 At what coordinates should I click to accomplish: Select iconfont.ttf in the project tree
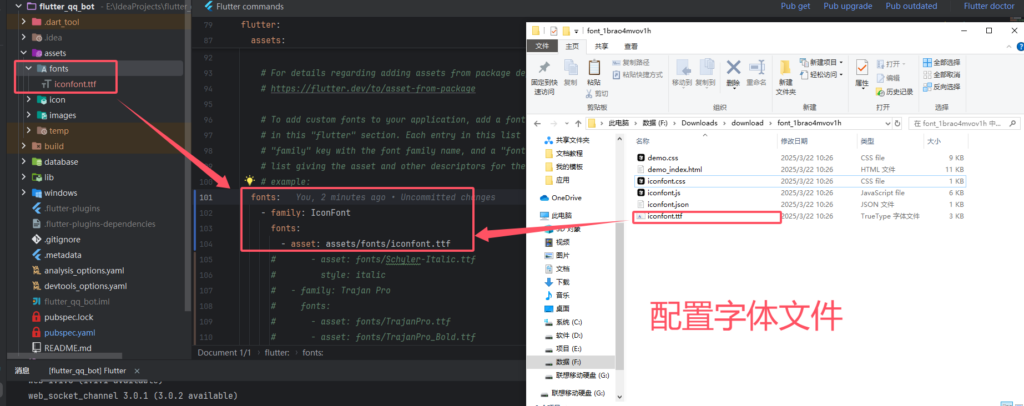click(x=75, y=84)
